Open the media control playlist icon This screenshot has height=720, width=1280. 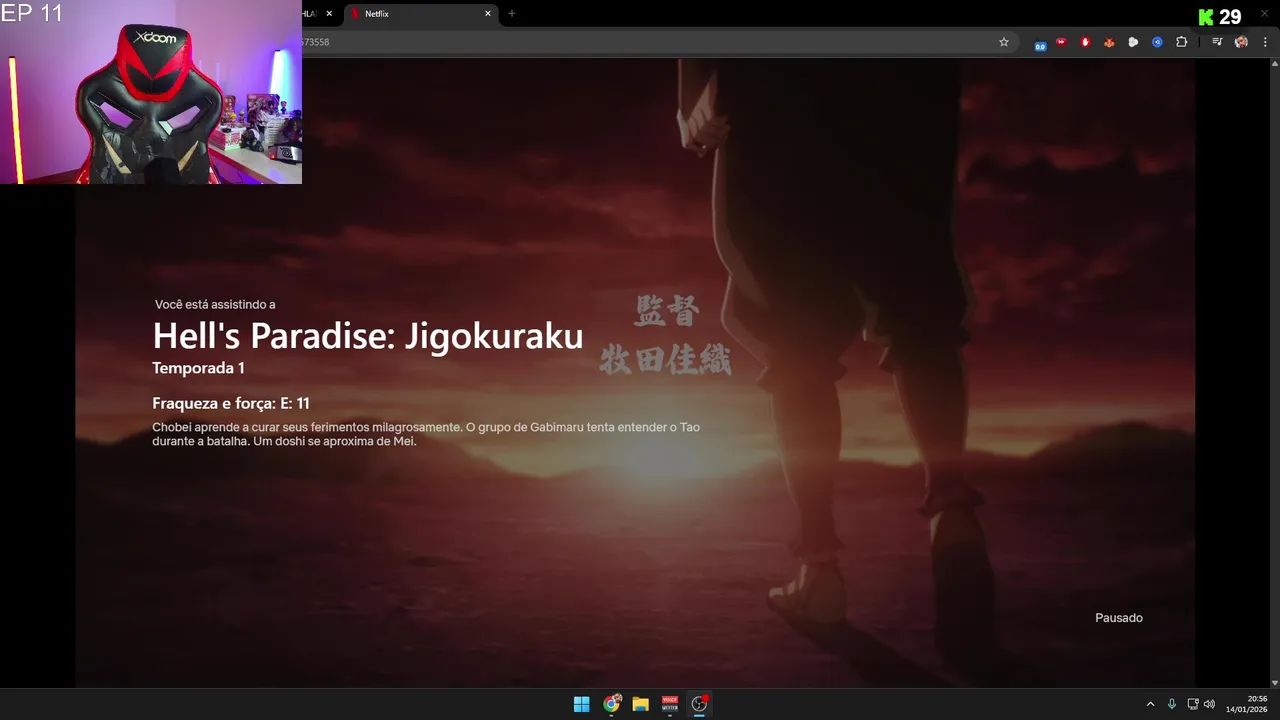coord(1217,42)
